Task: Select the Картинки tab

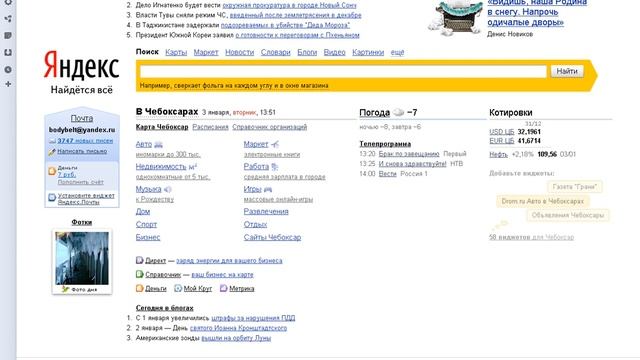Action: coord(368,52)
